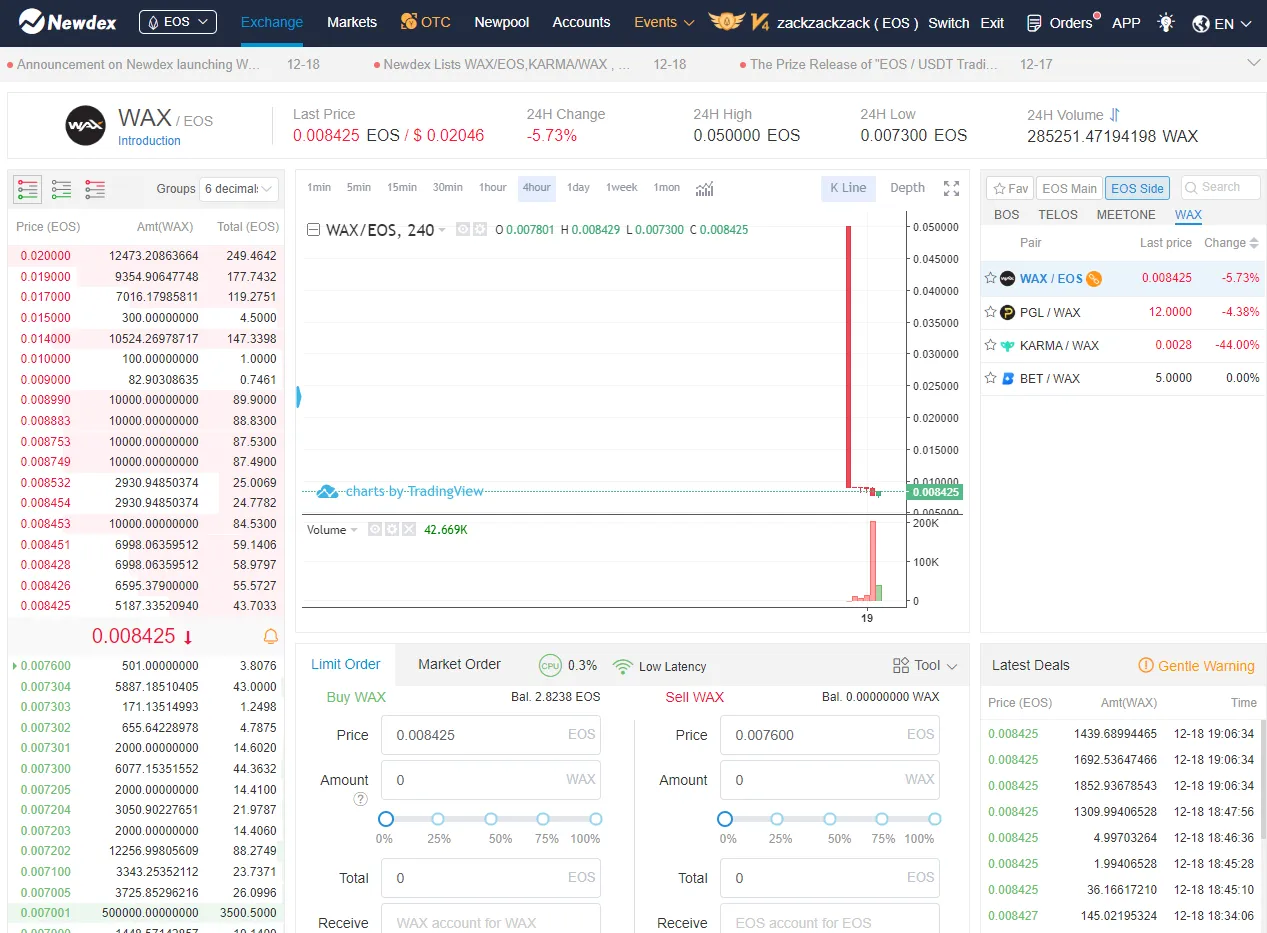Switch chart to K Line view

(848, 188)
